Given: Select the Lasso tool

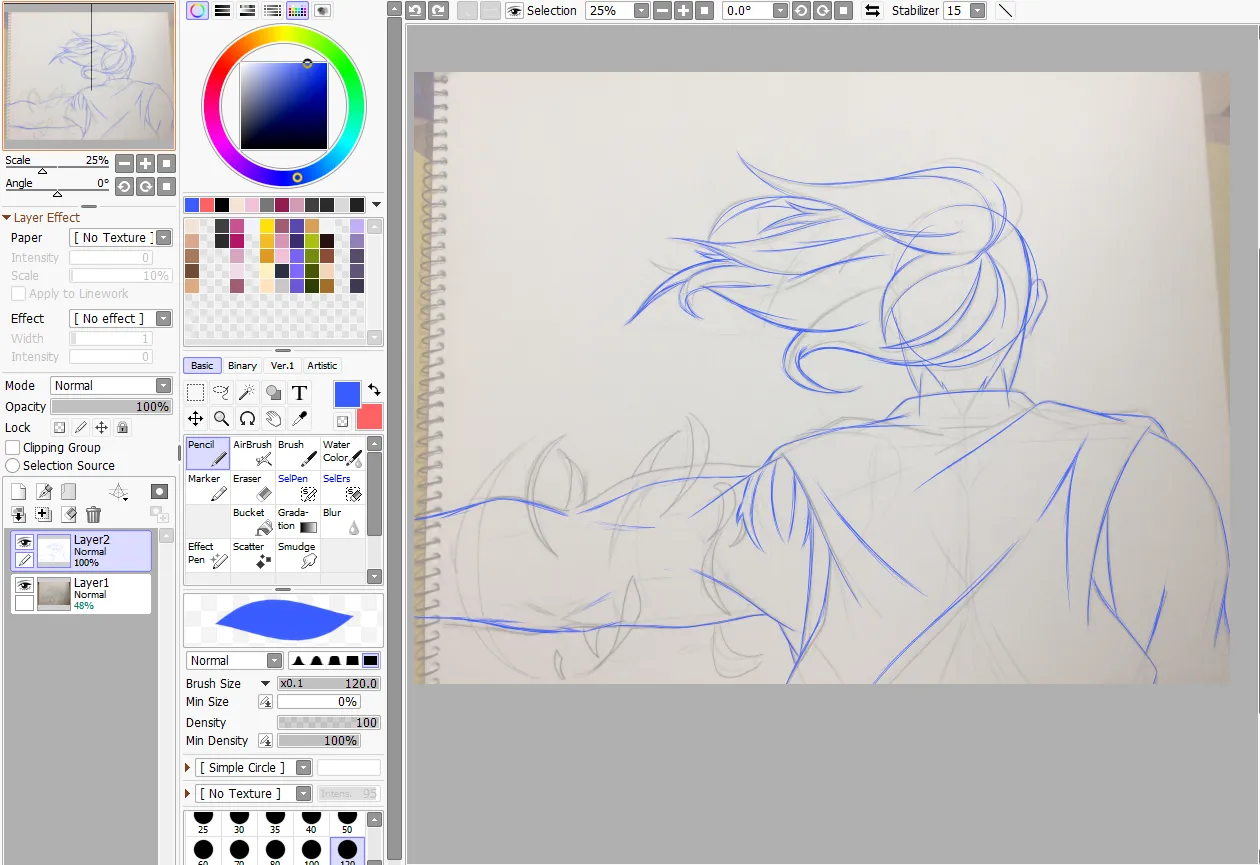Looking at the screenshot, I should pyautogui.click(x=222, y=393).
